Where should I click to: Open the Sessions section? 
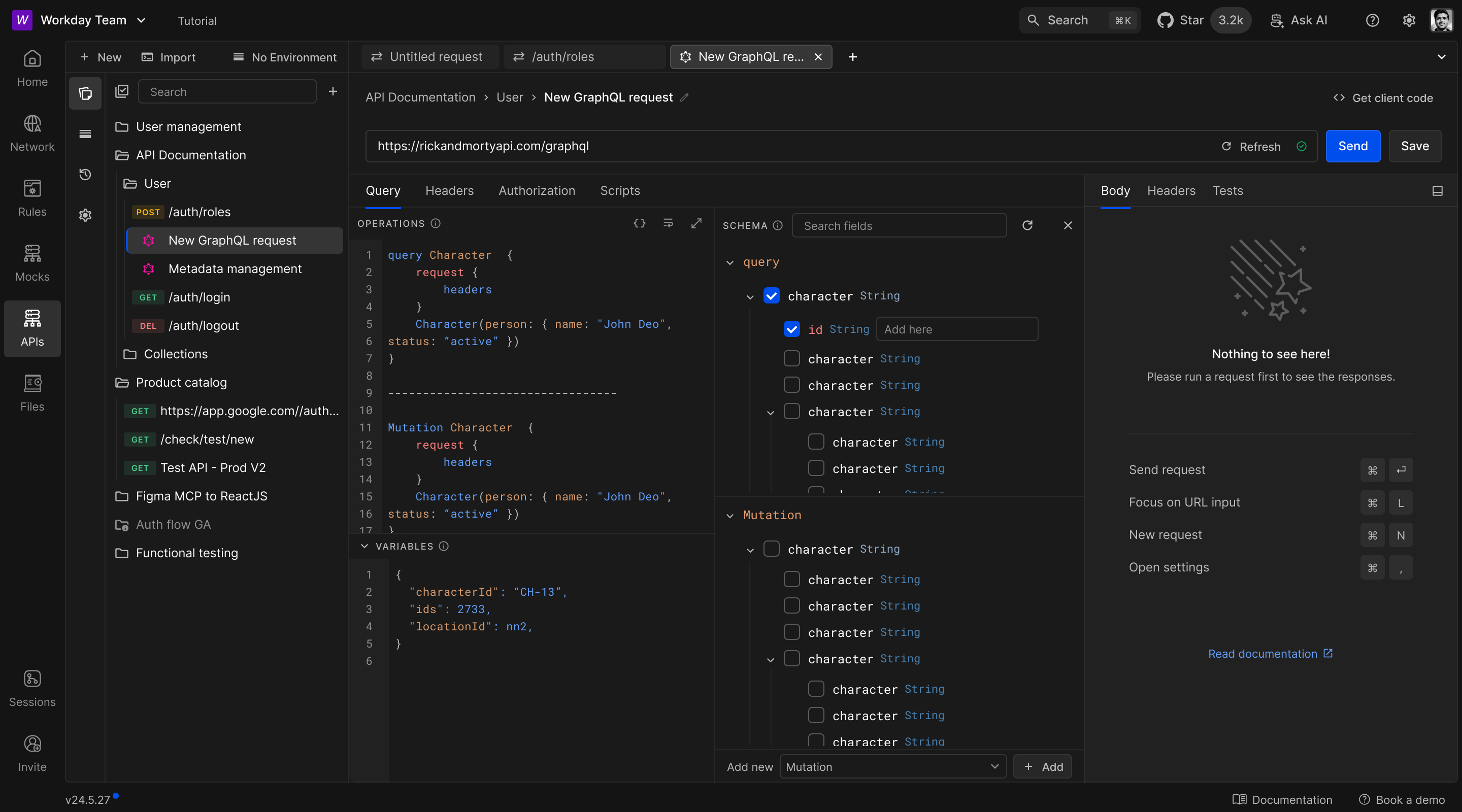click(32, 689)
